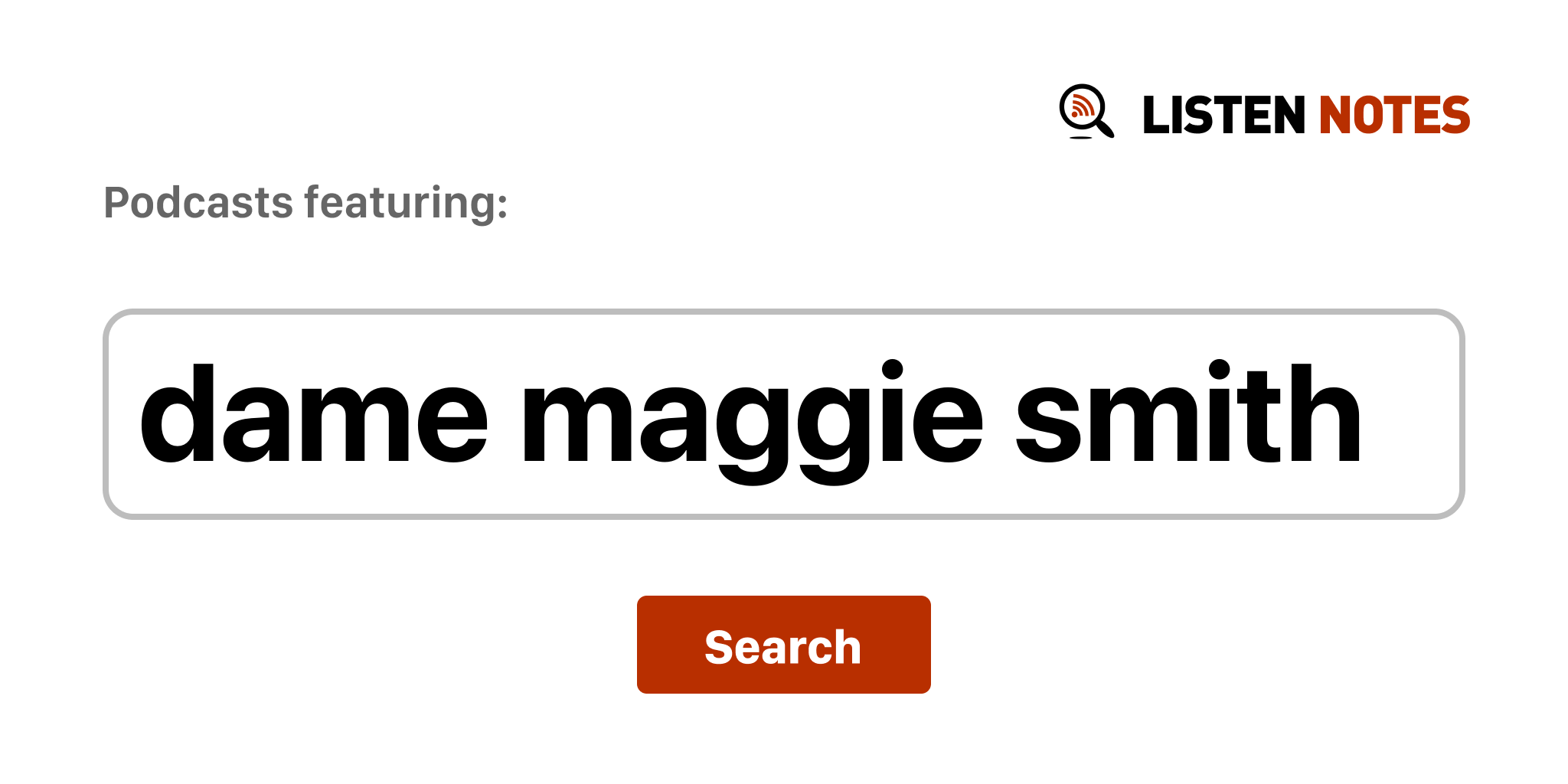Click empty space after smith in input
This screenshot has width=1568, height=784.
tap(1409, 414)
